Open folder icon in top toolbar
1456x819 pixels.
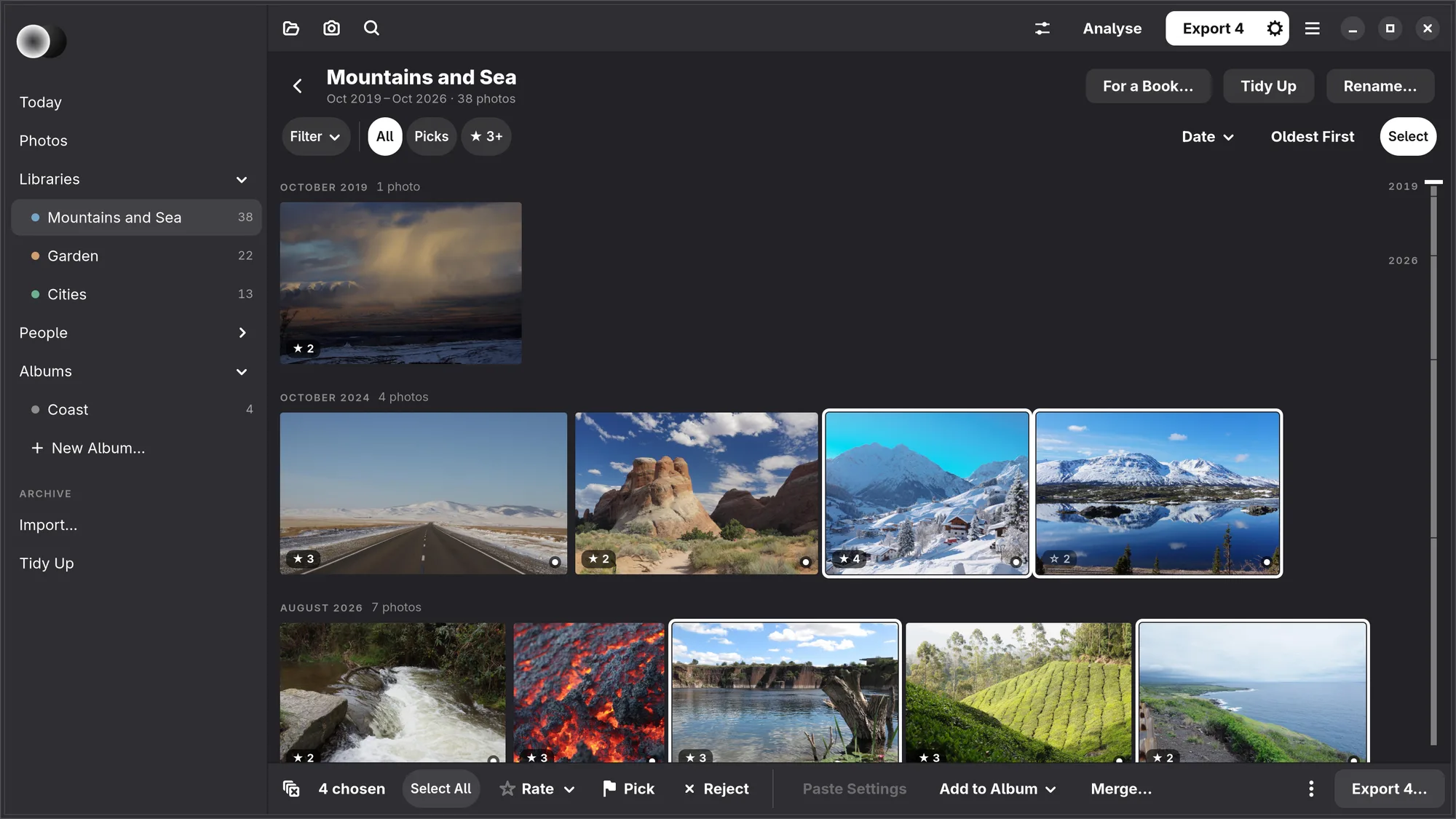(x=291, y=28)
